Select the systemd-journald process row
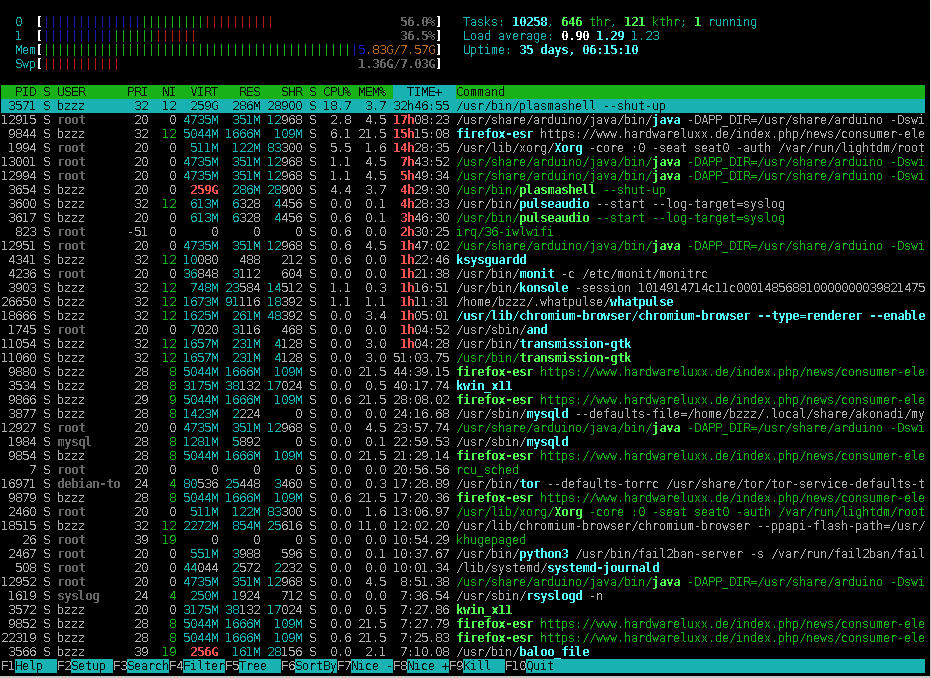This screenshot has width=931, height=678. pos(463,568)
